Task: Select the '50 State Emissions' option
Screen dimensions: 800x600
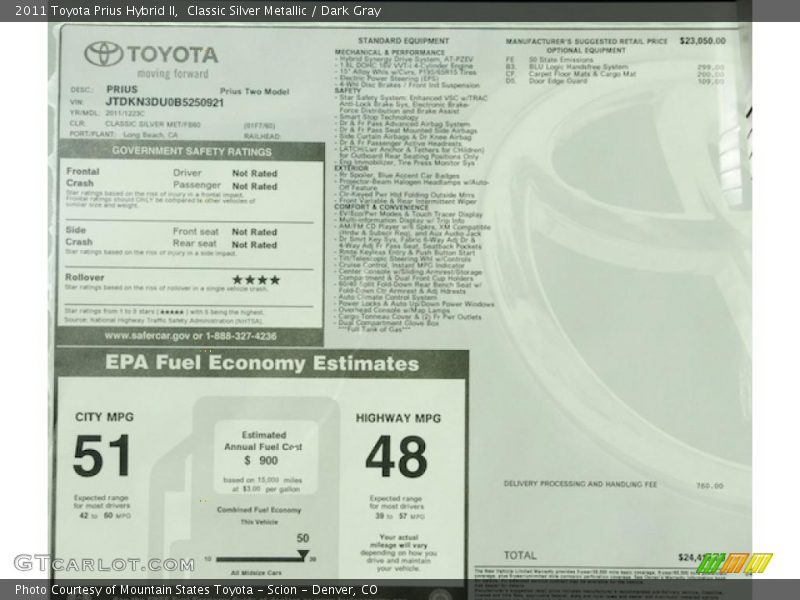Action: pos(561,60)
